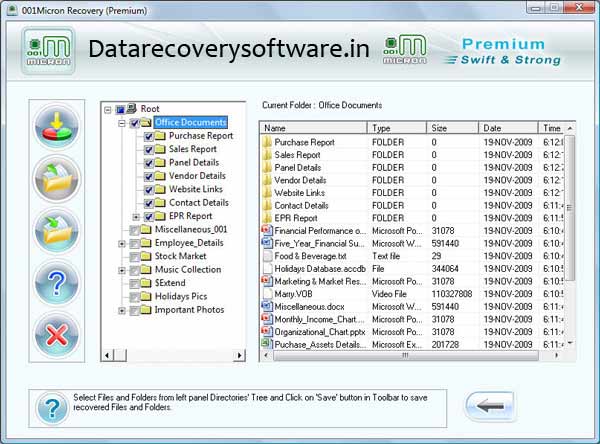Click the red X exit toolbar icon
Viewport: 600px width, 444px height.
[57, 336]
